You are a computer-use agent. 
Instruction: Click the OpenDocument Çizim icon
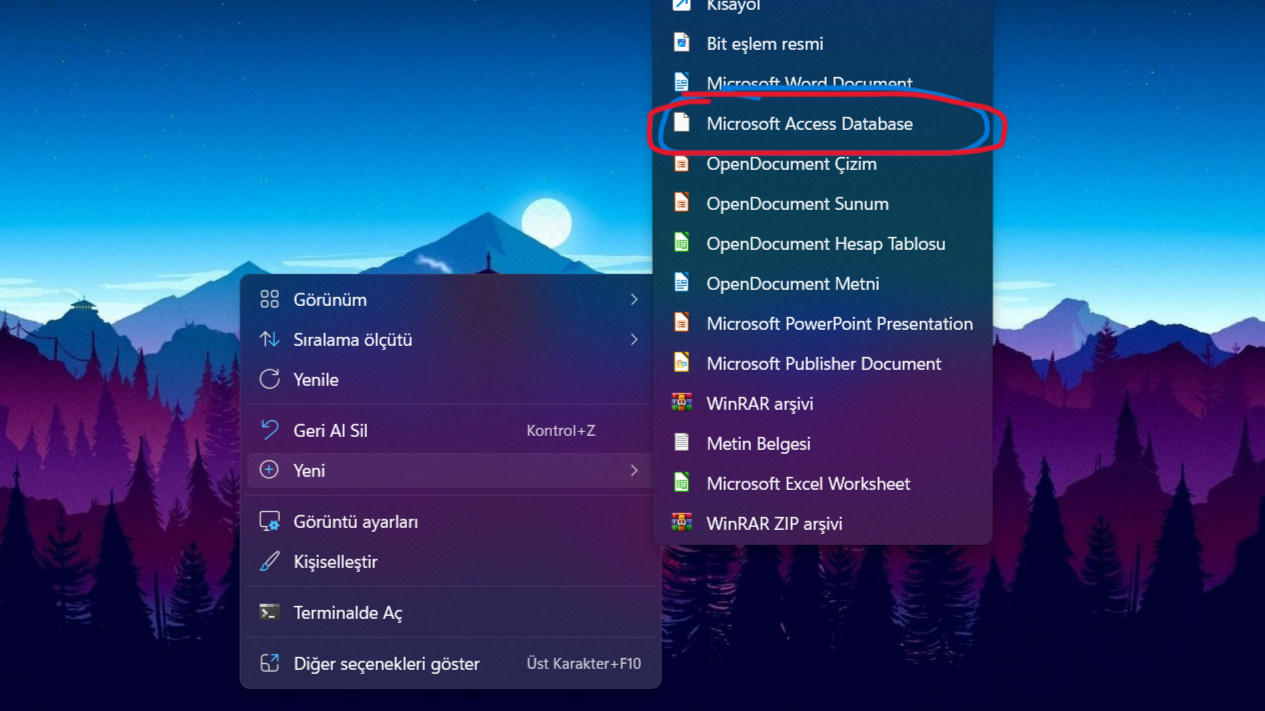point(681,163)
